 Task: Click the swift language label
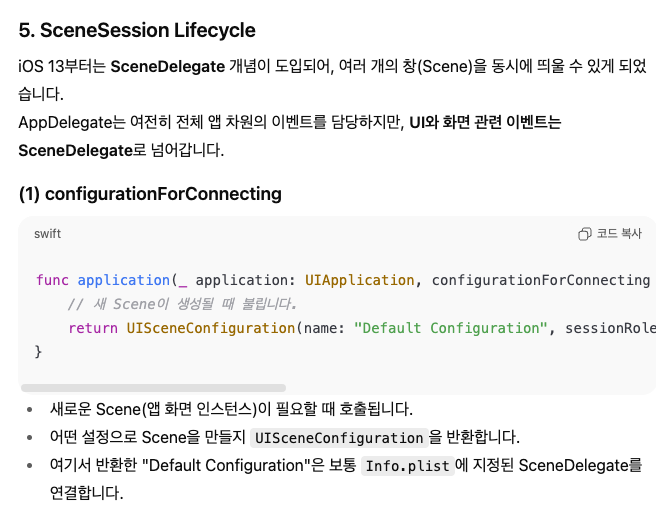pos(47,234)
